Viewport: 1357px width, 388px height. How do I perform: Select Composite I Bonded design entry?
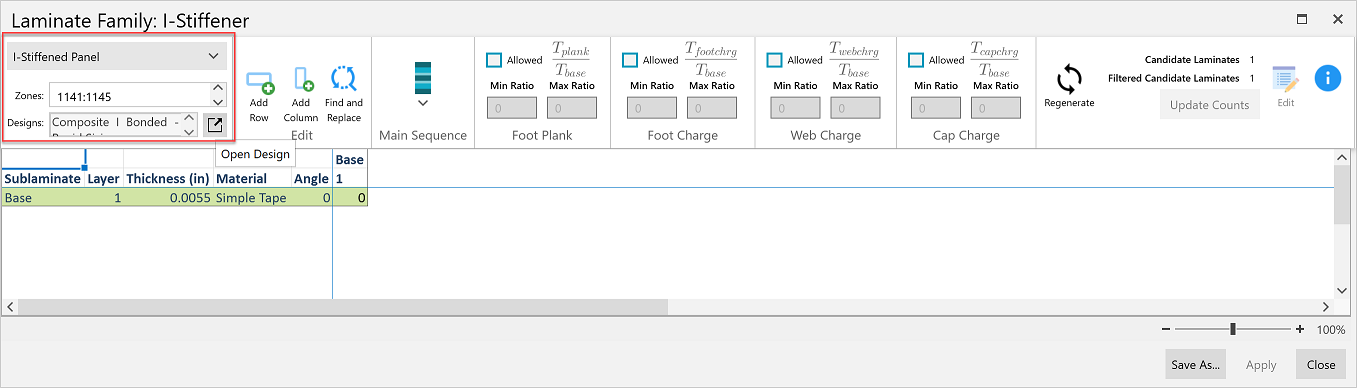(x=115, y=122)
